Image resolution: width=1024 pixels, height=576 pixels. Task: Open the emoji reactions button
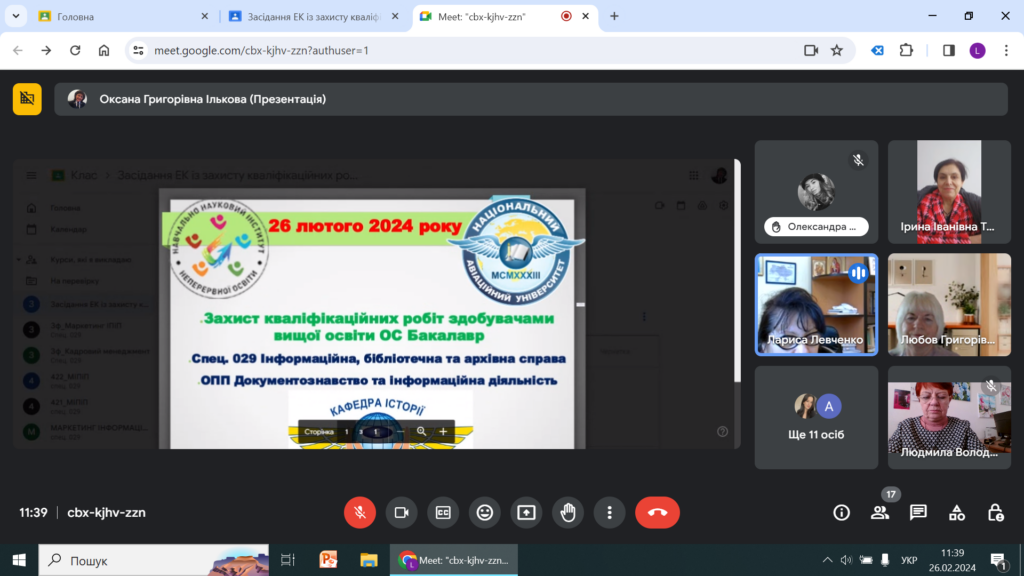[x=485, y=512]
